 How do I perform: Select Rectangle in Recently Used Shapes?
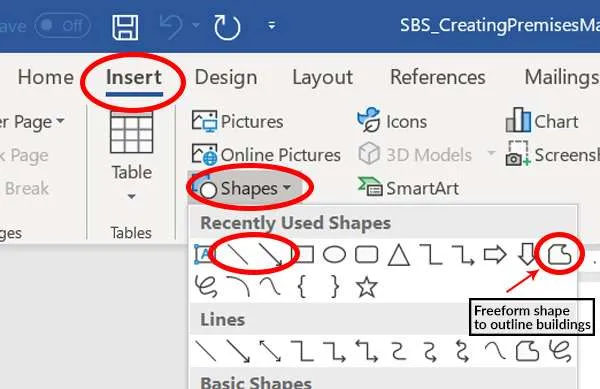tap(304, 255)
